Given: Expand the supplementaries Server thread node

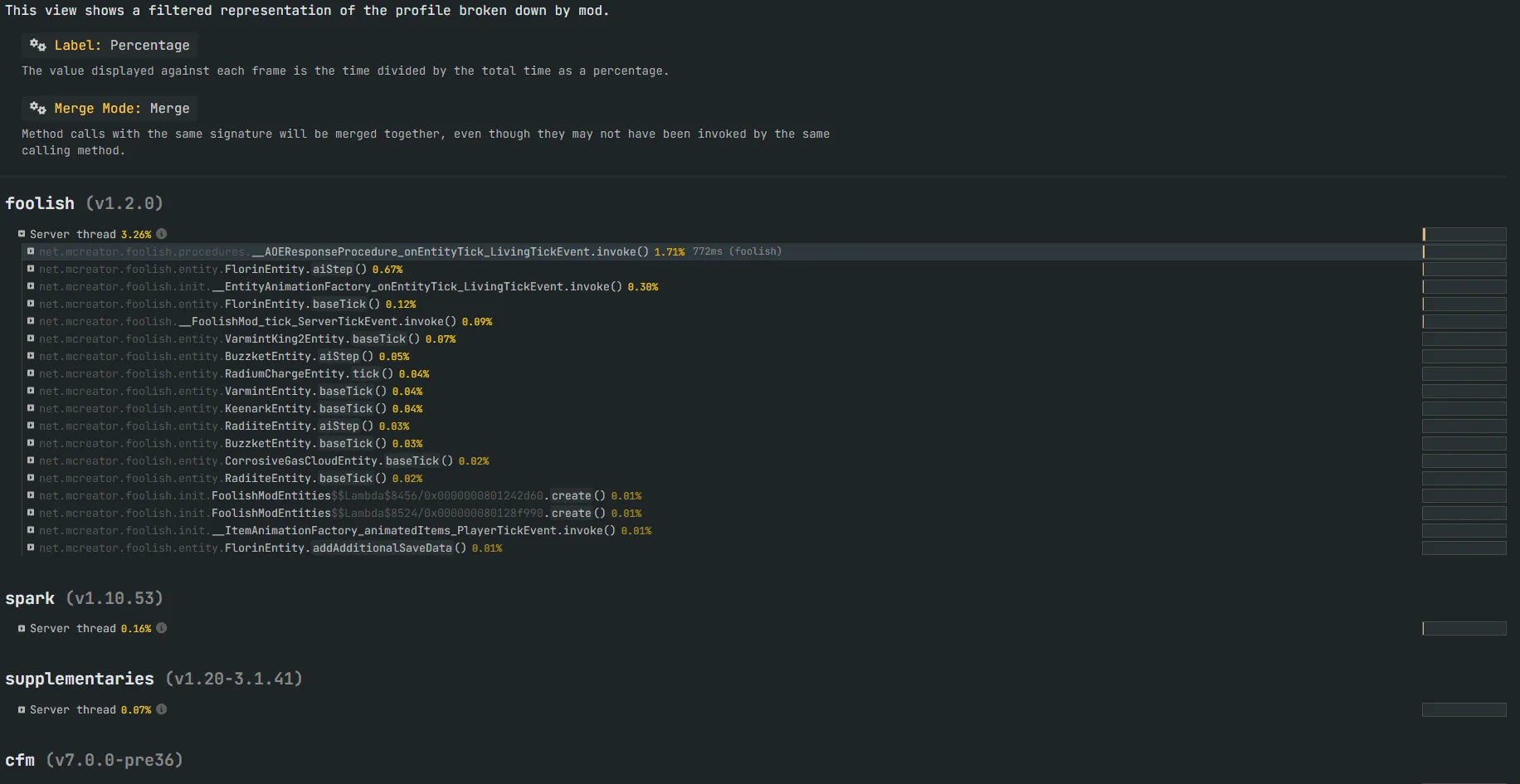Looking at the screenshot, I should [22, 710].
